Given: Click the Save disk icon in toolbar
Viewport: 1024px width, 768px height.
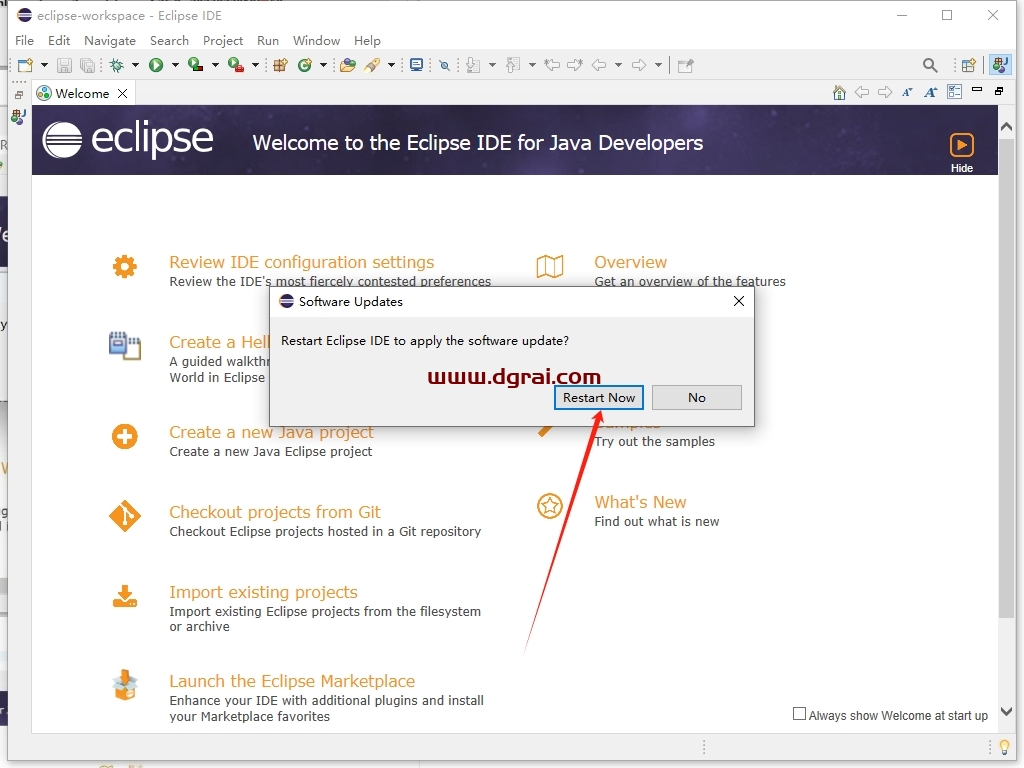Looking at the screenshot, I should [64, 65].
